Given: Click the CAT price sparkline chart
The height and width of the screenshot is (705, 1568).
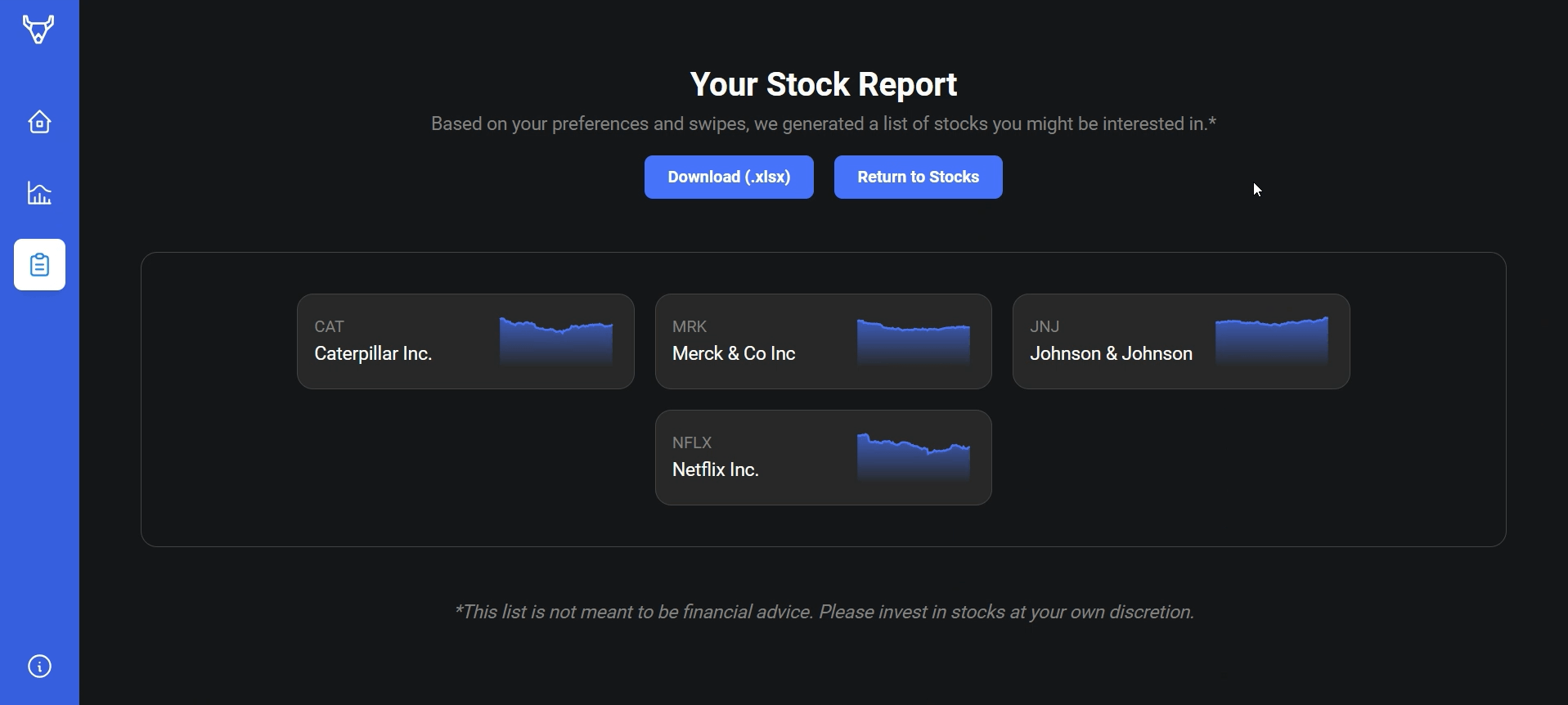Looking at the screenshot, I should (x=556, y=341).
